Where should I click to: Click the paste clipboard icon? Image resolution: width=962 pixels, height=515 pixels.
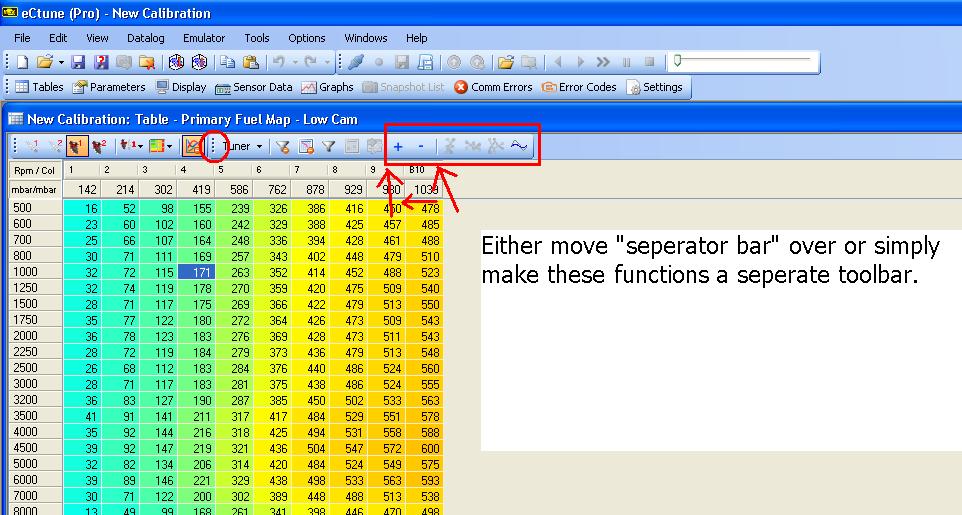pos(250,62)
